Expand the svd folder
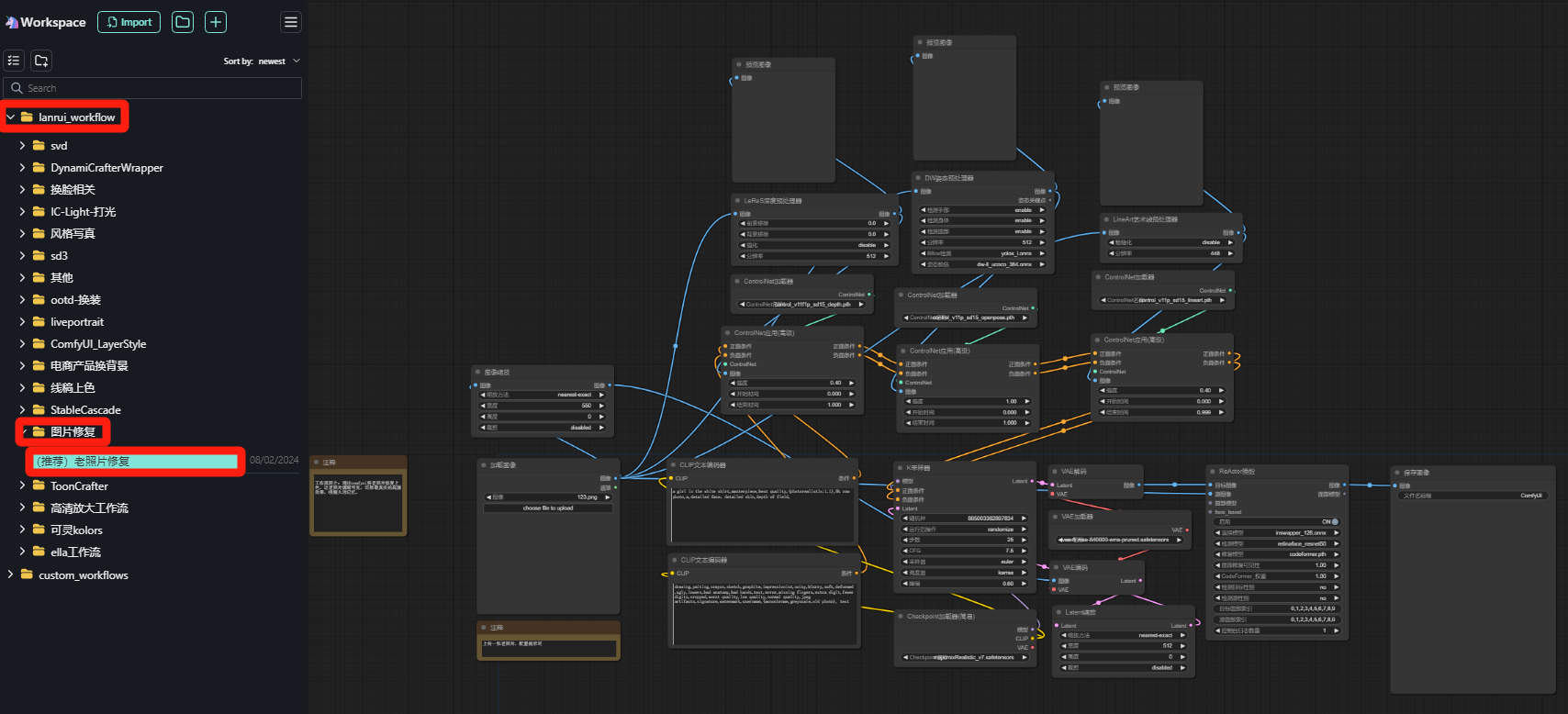Screen dimensions: 1568x714 (x=22, y=145)
